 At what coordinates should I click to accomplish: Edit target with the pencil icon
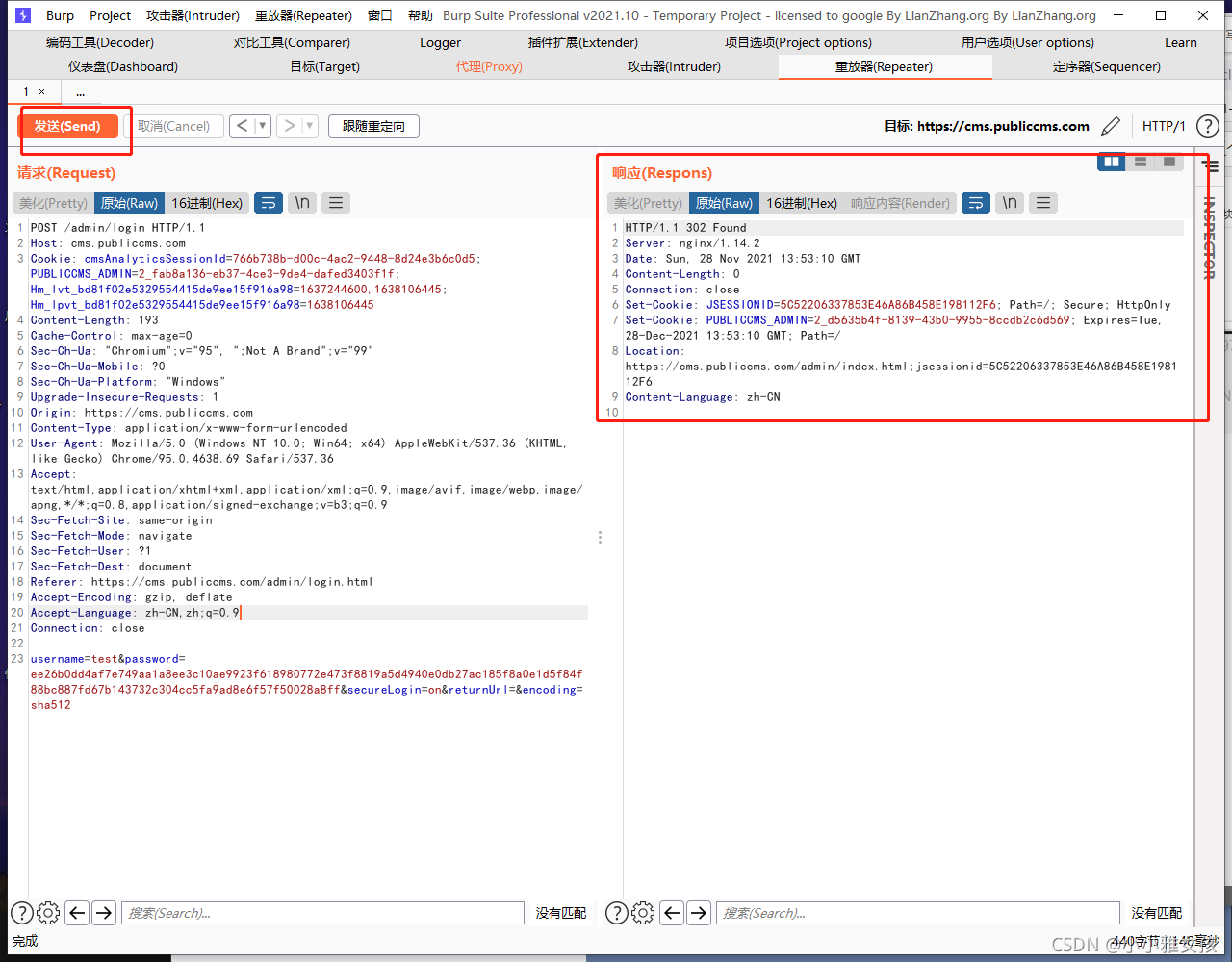(1111, 126)
